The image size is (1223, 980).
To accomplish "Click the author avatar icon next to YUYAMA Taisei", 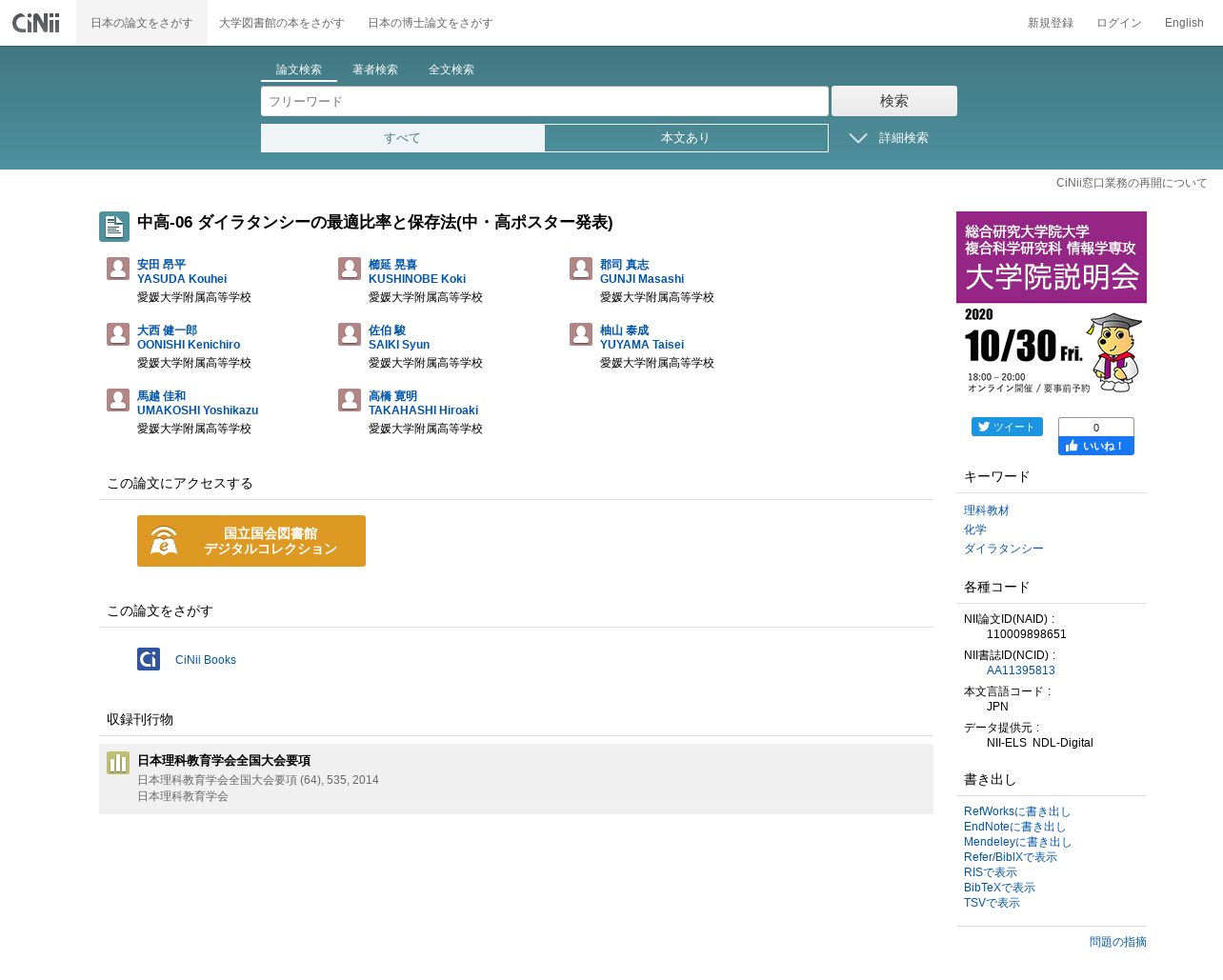I will pyautogui.click(x=581, y=334).
